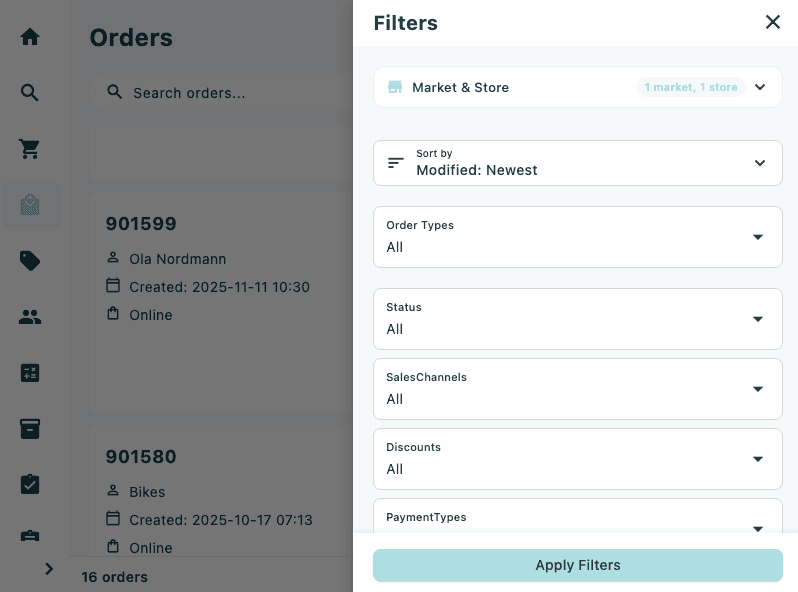Open the Sort by dropdown
The image size is (798, 592).
click(x=578, y=163)
